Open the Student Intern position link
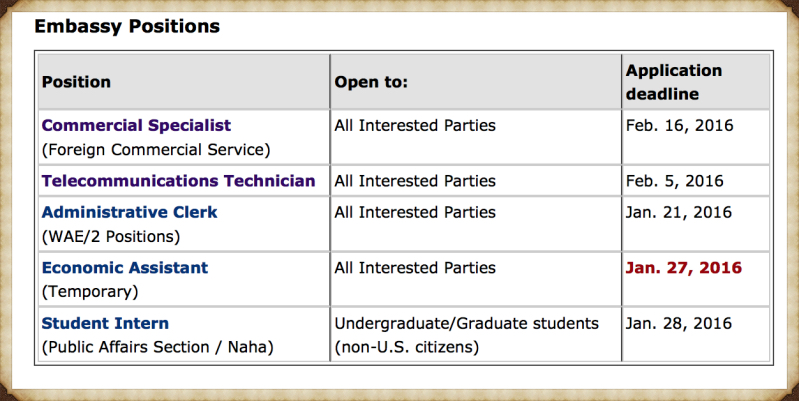 (105, 323)
